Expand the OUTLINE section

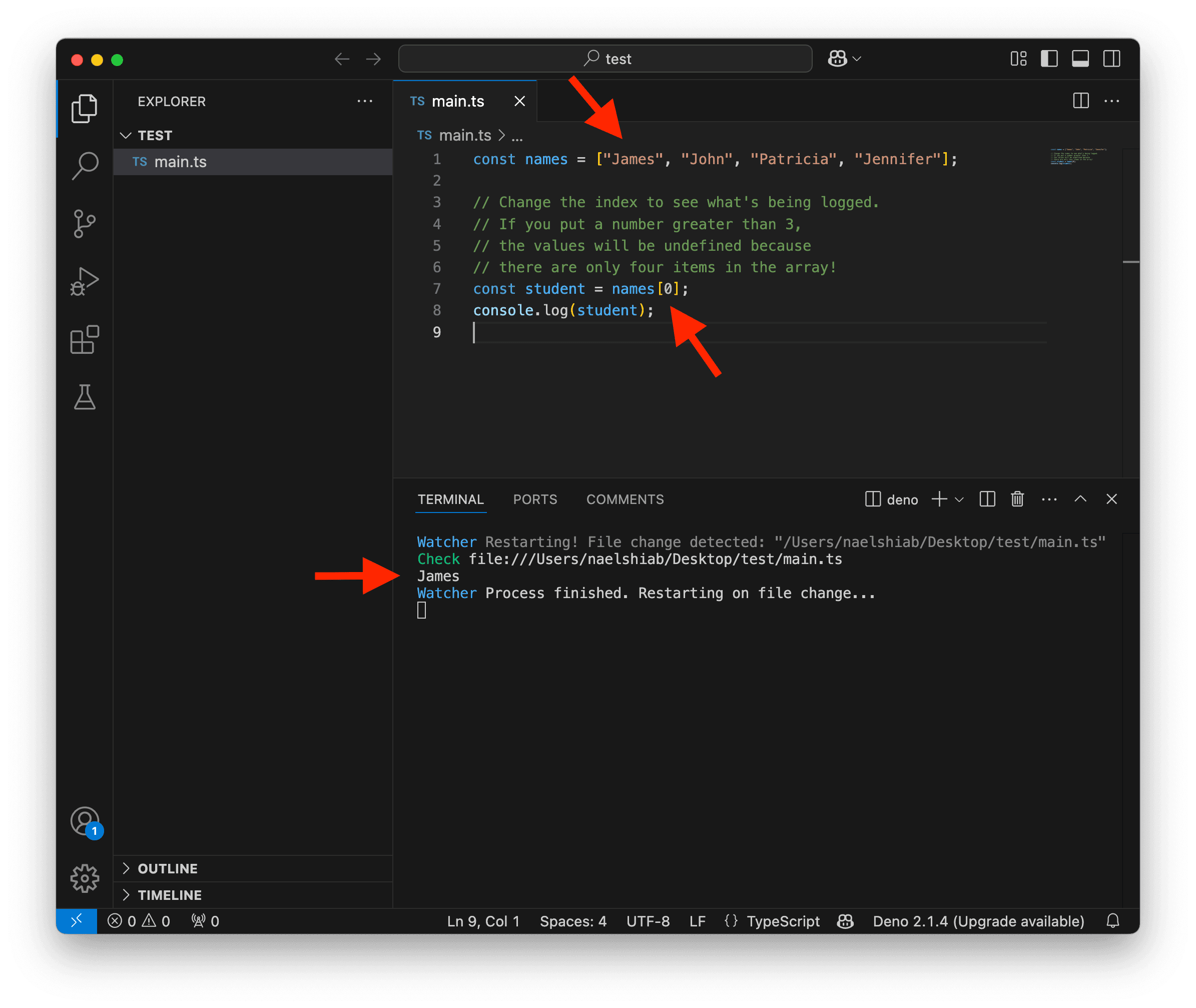pyautogui.click(x=253, y=868)
